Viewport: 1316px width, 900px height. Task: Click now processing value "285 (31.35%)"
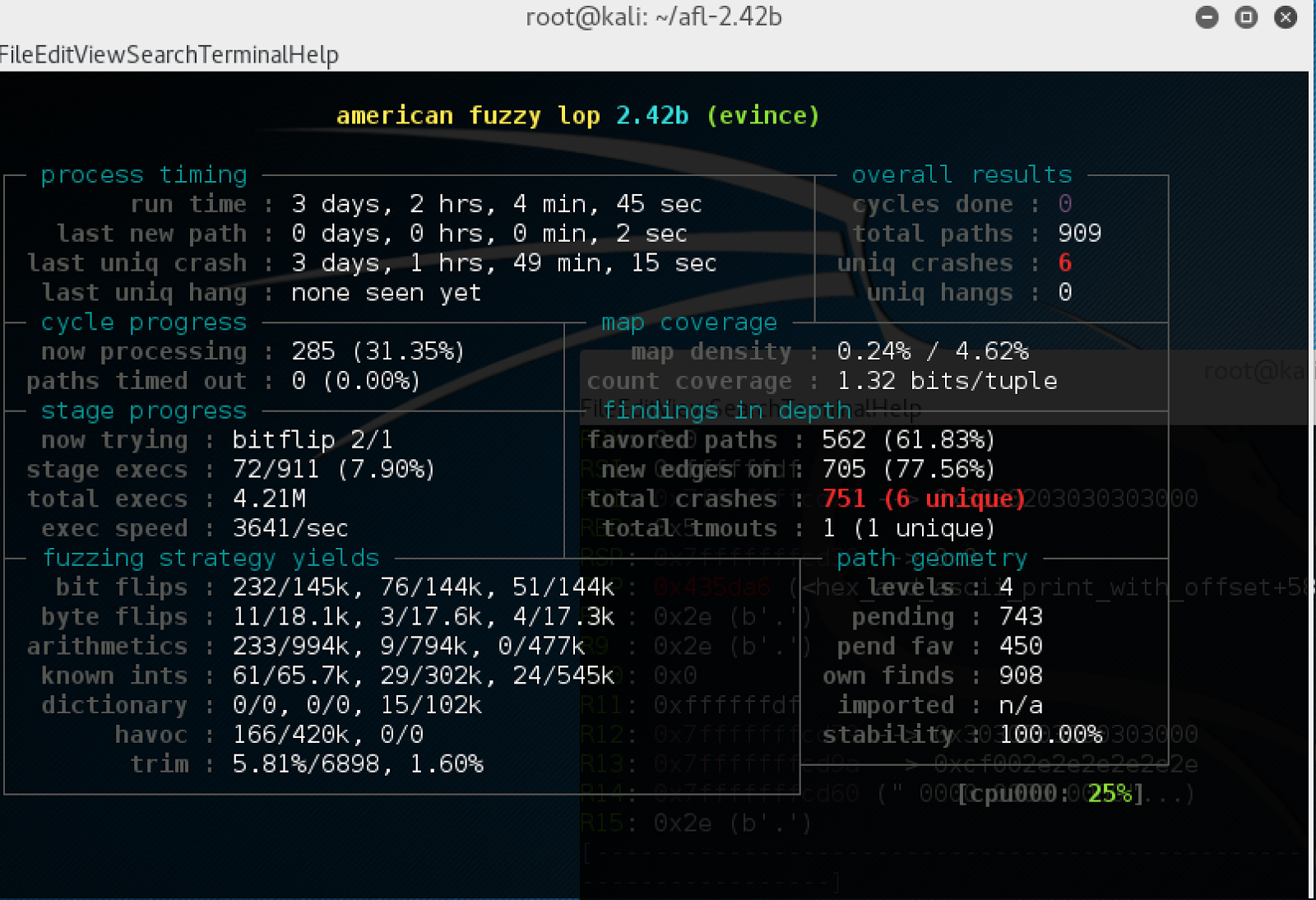coord(378,351)
